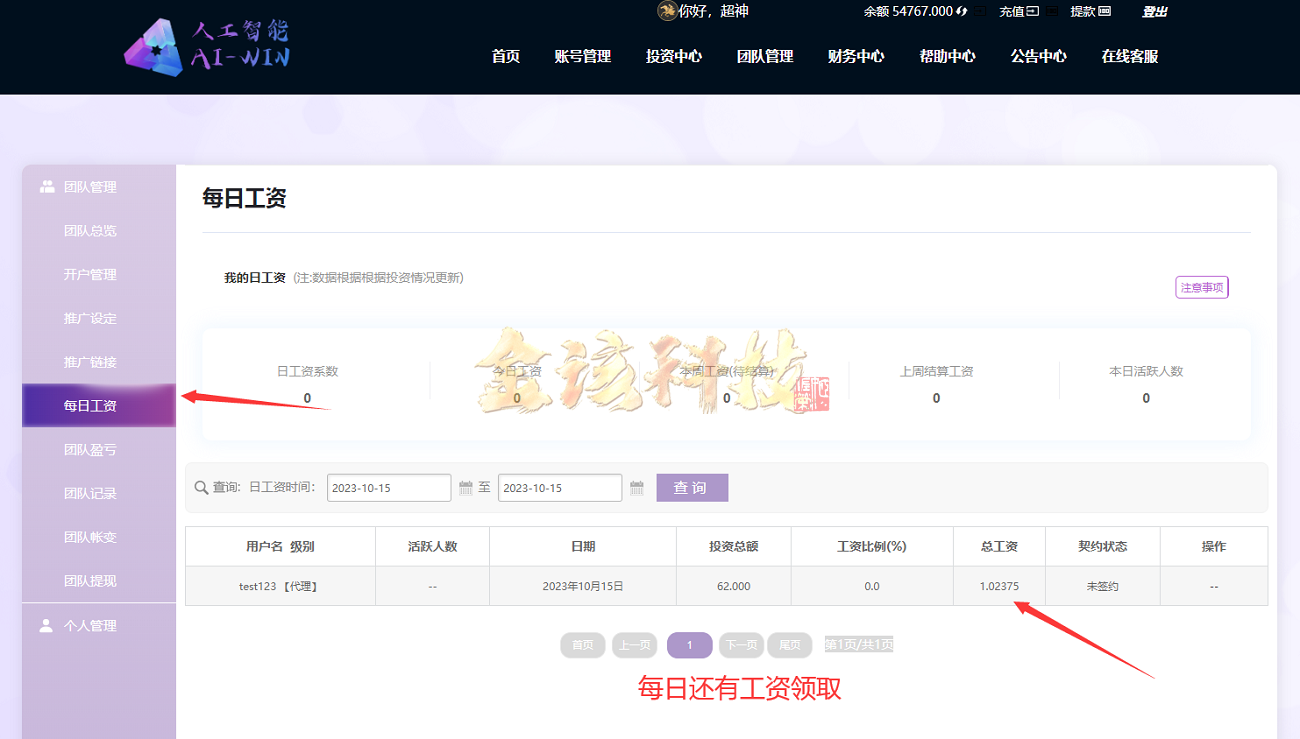
Task: Open the 注意事项 button
Action: 1201,287
